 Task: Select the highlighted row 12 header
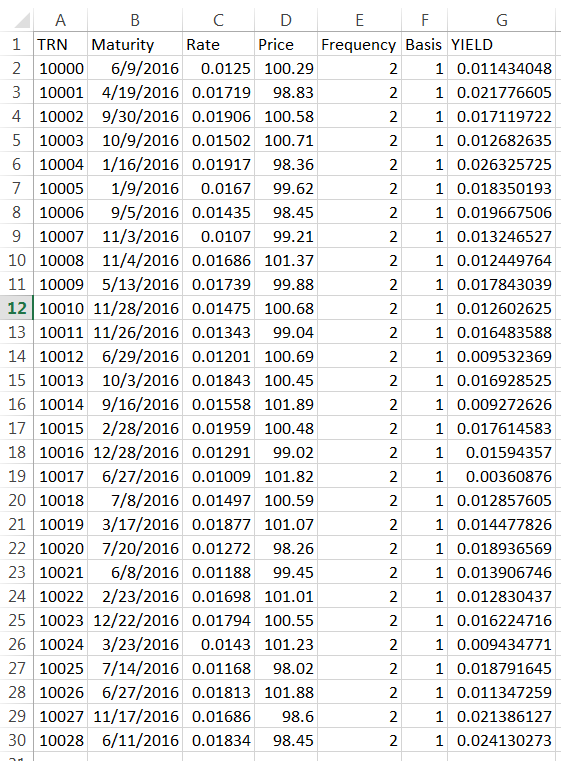pyautogui.click(x=16, y=308)
